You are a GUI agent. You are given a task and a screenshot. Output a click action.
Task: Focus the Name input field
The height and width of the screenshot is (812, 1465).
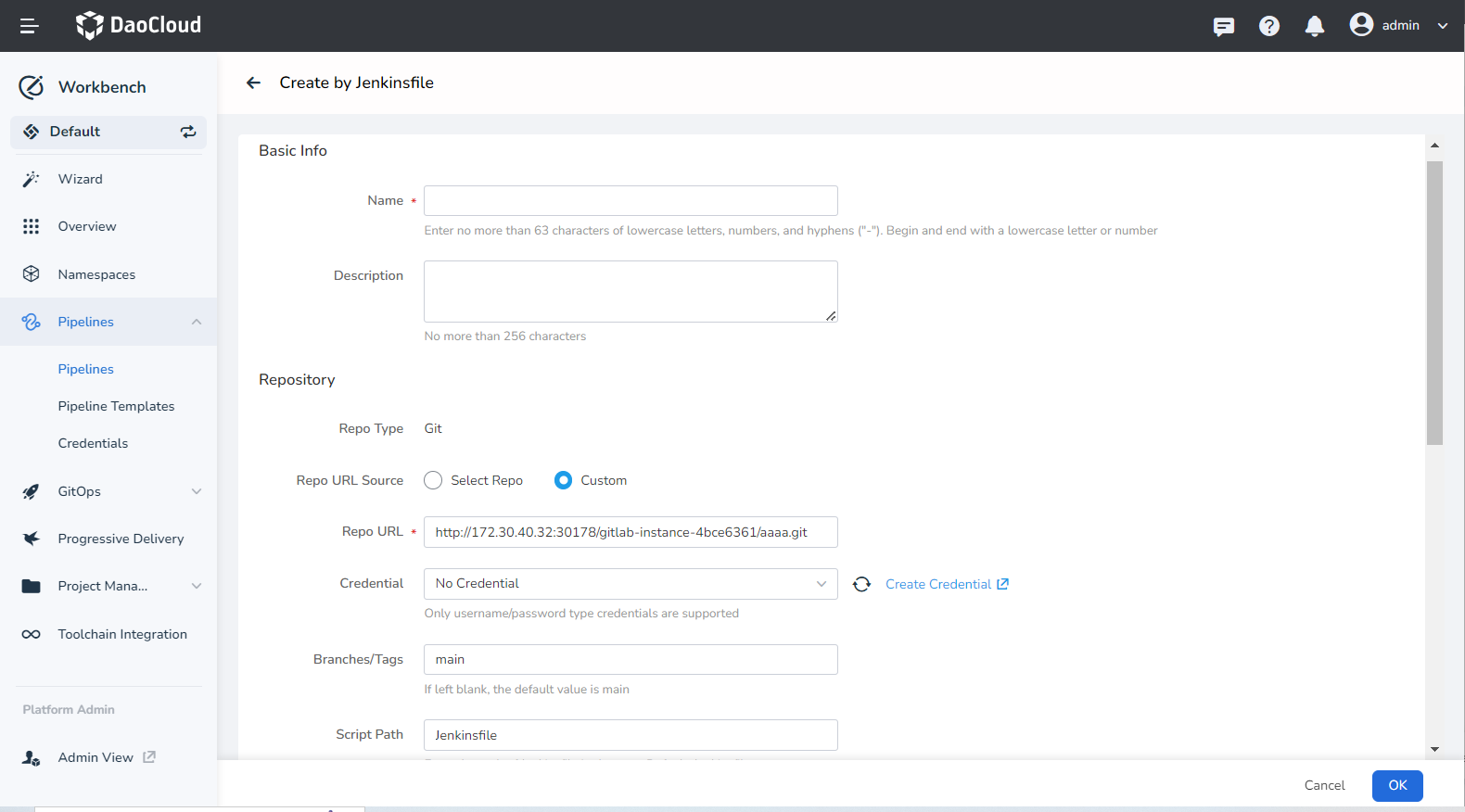click(631, 201)
